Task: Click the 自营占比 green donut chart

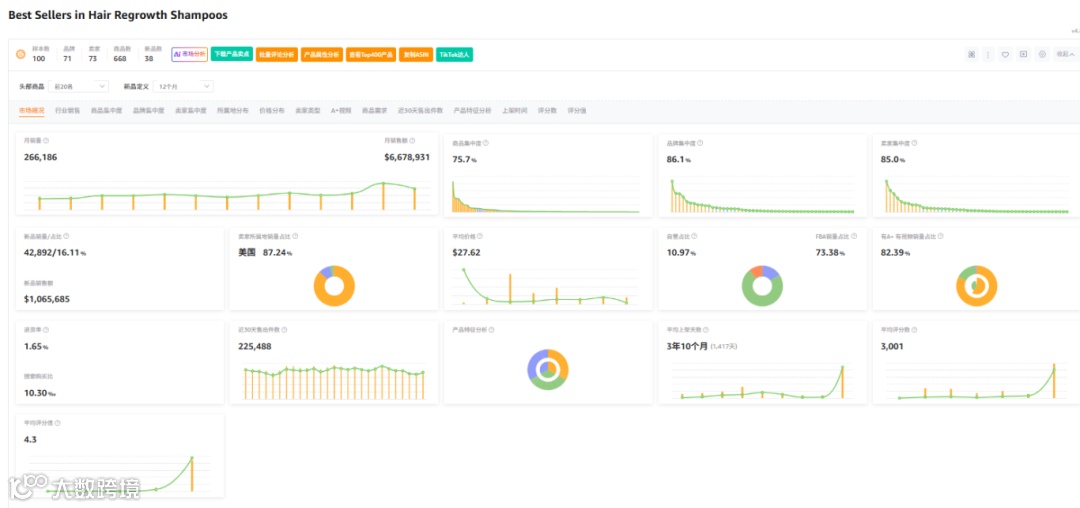Action: (x=761, y=286)
